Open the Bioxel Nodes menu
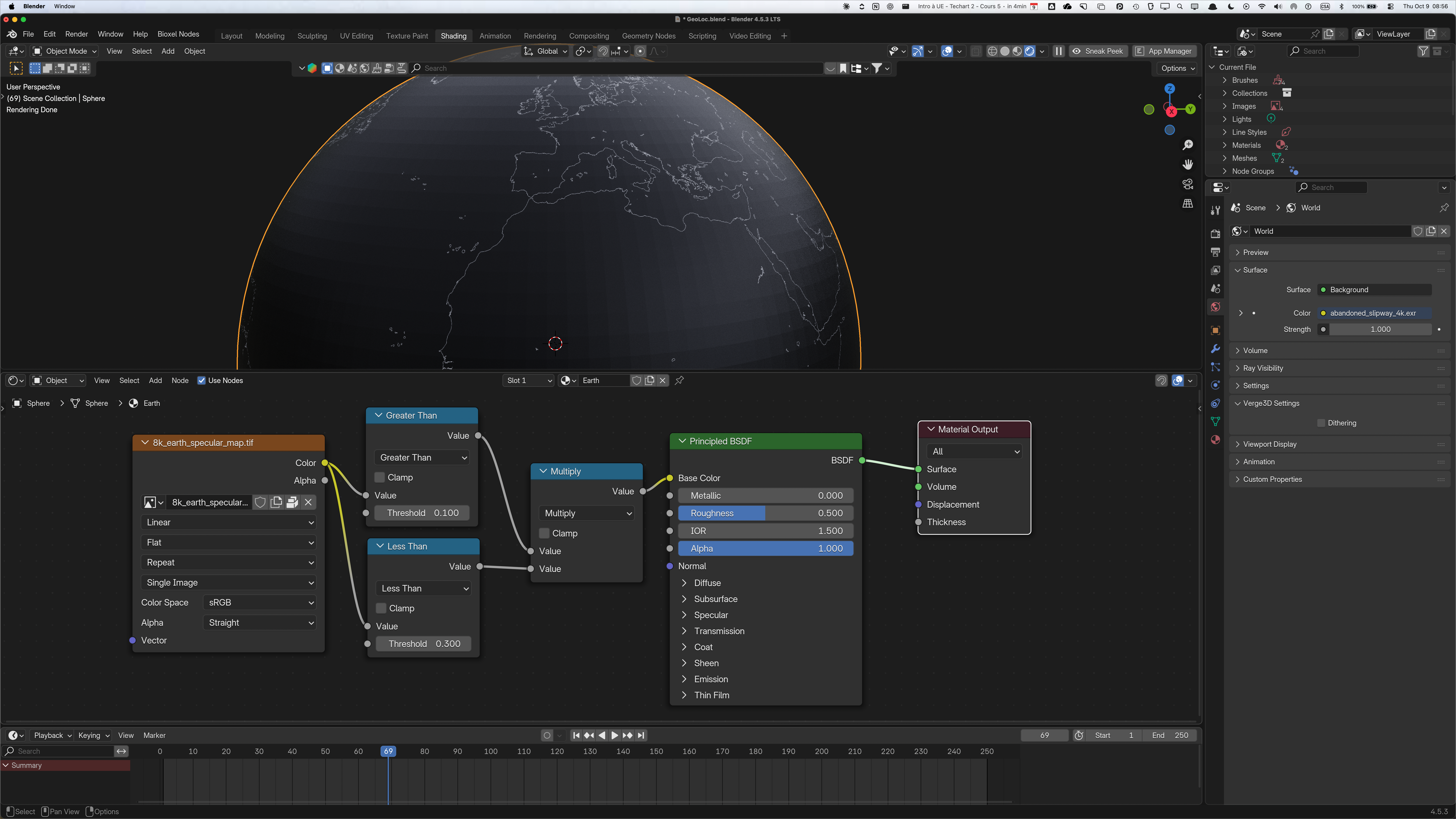The width and height of the screenshot is (1456, 819). (178, 34)
